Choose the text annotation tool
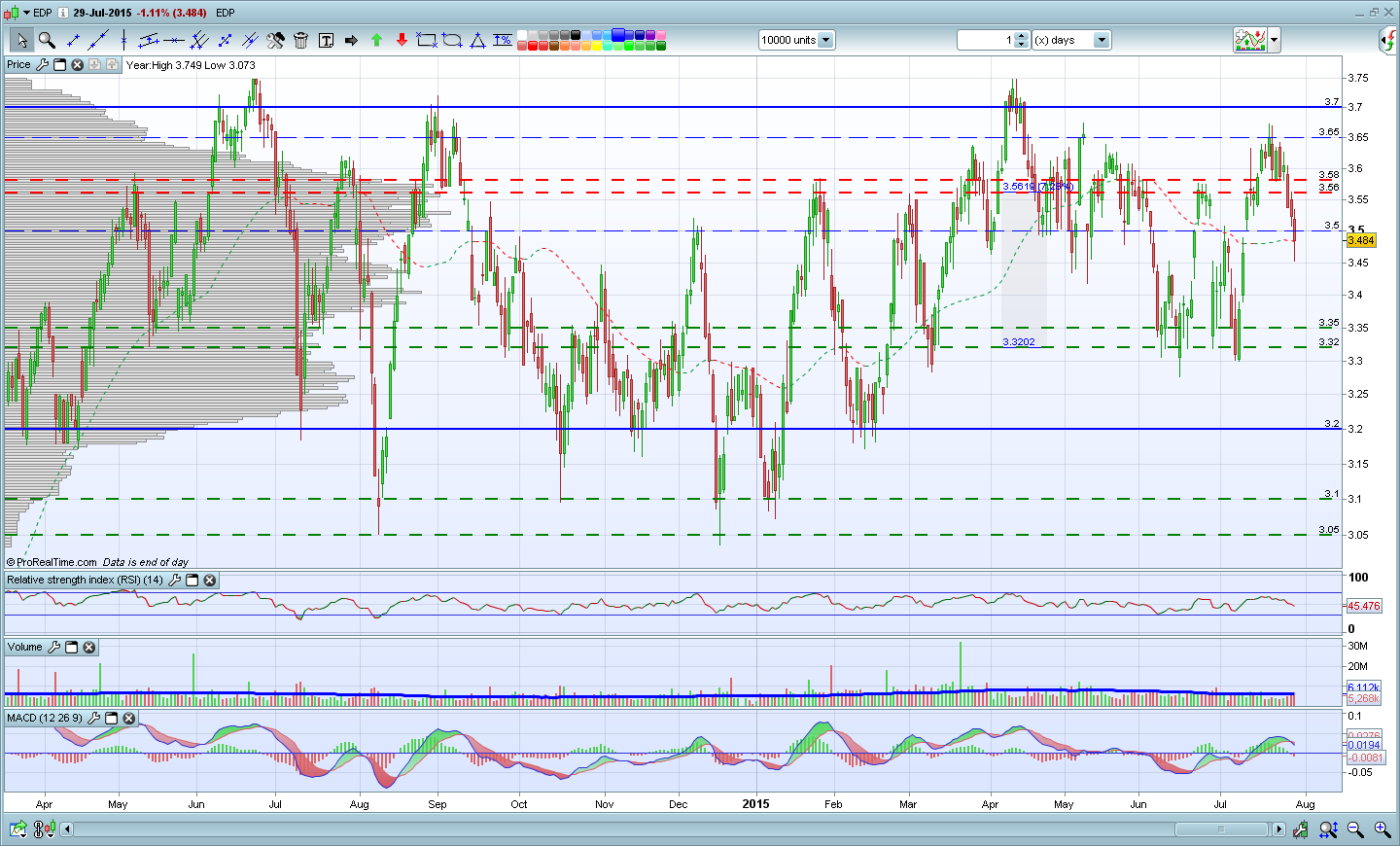The height and width of the screenshot is (846, 1400). (326, 40)
